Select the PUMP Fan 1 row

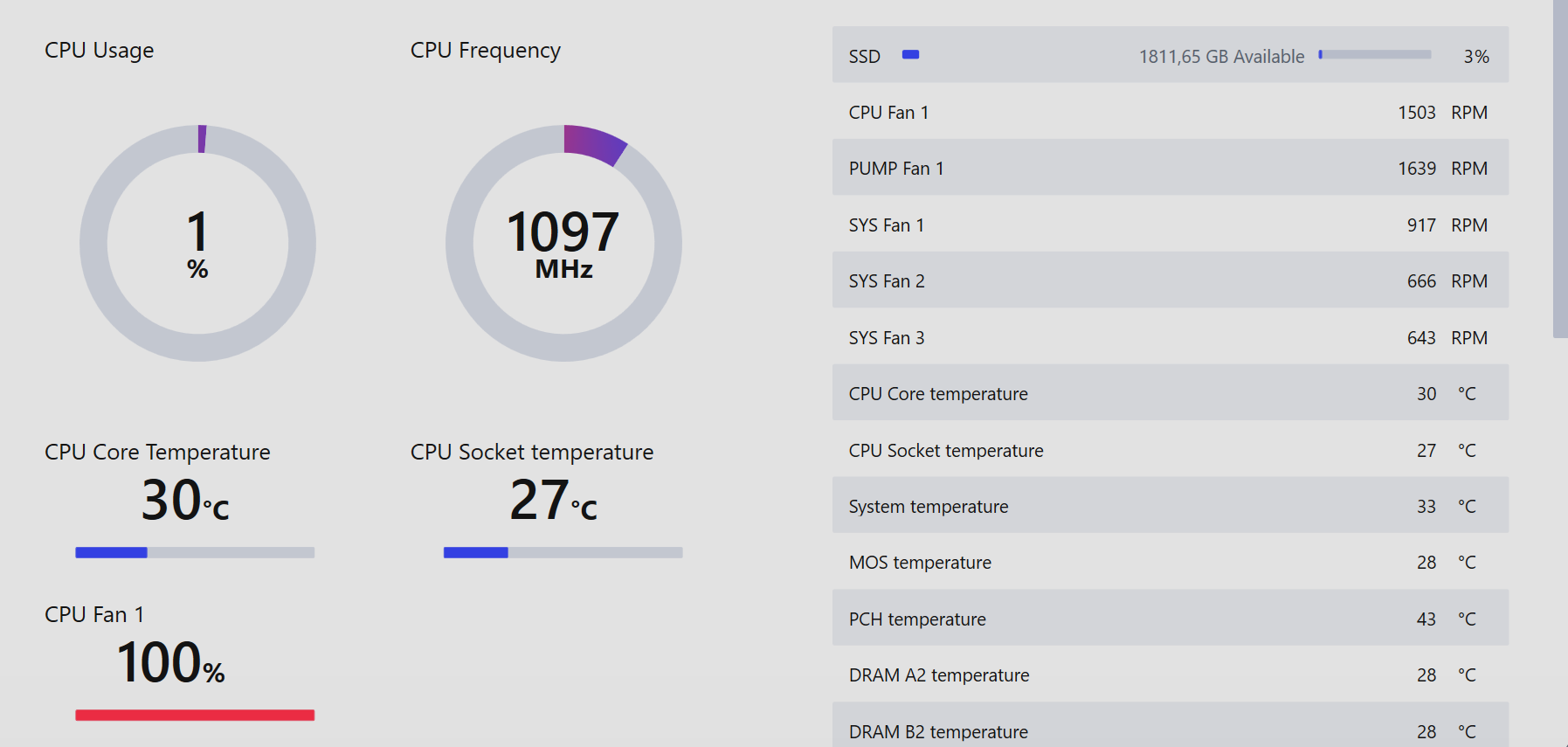1170,168
